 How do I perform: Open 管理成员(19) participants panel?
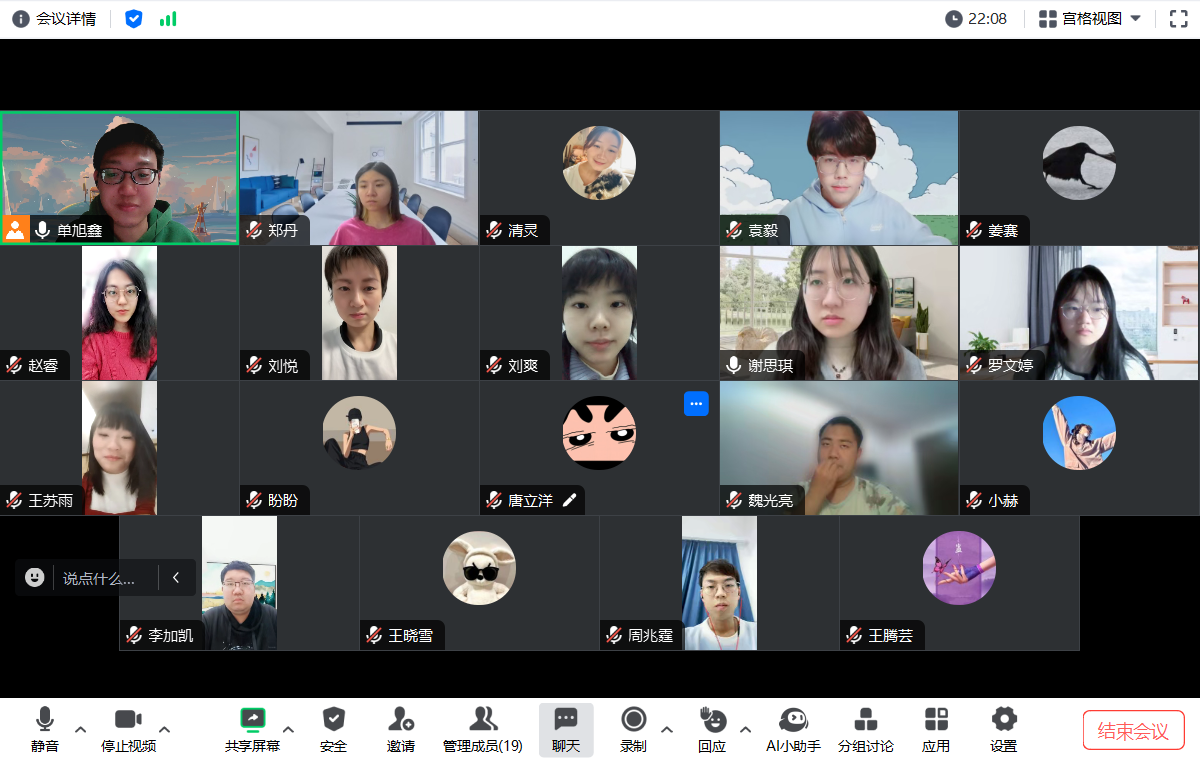(483, 729)
